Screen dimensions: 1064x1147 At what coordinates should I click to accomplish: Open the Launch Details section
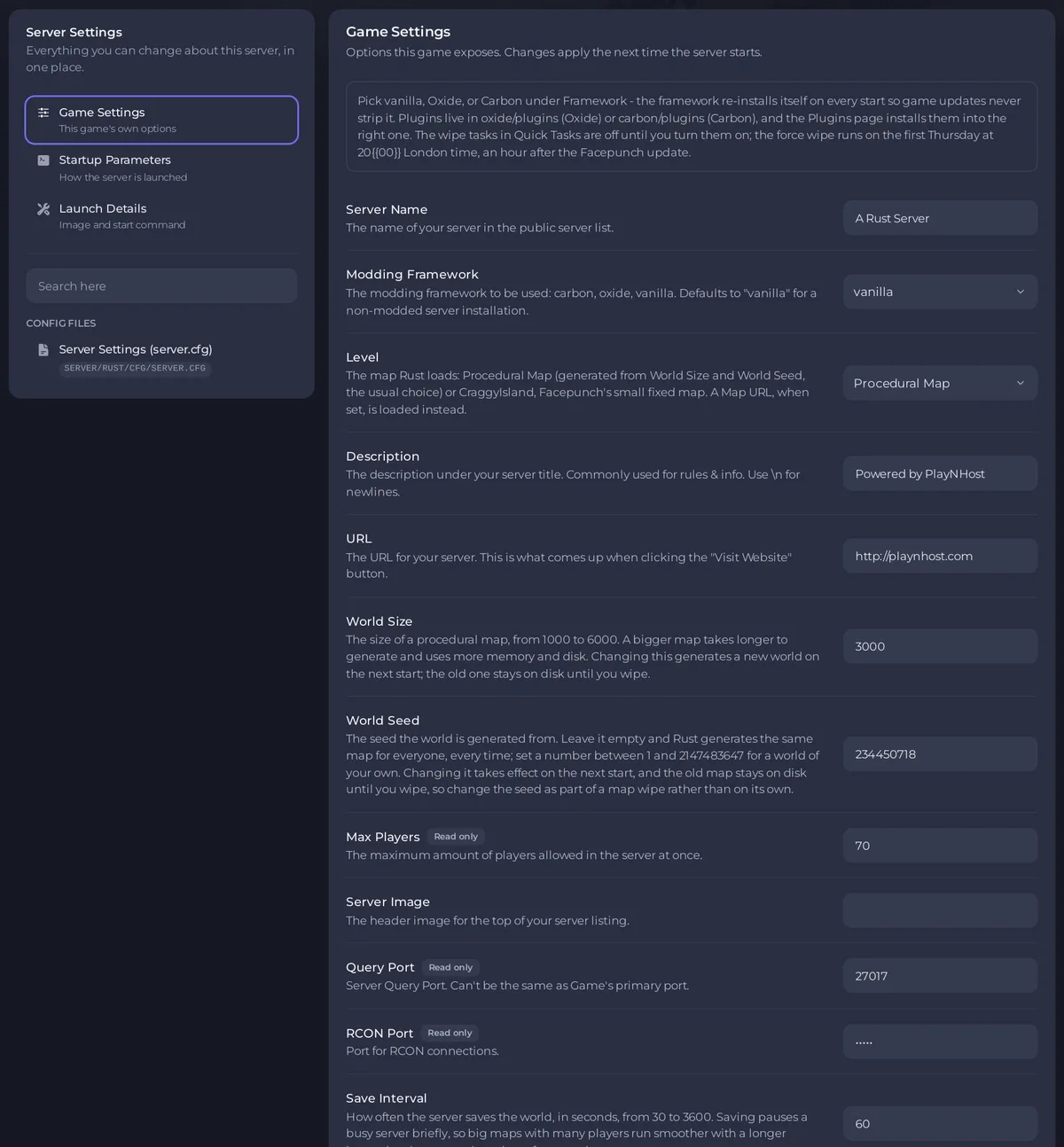pos(161,215)
